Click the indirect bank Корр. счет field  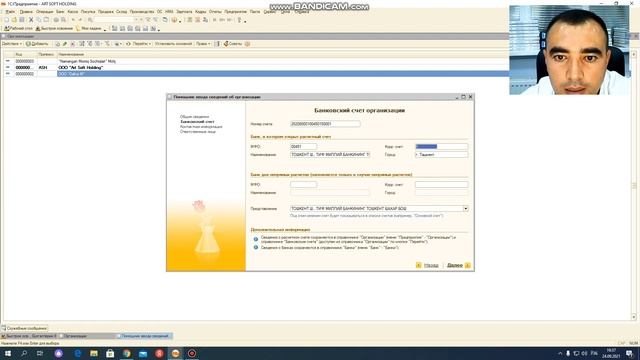442,184
